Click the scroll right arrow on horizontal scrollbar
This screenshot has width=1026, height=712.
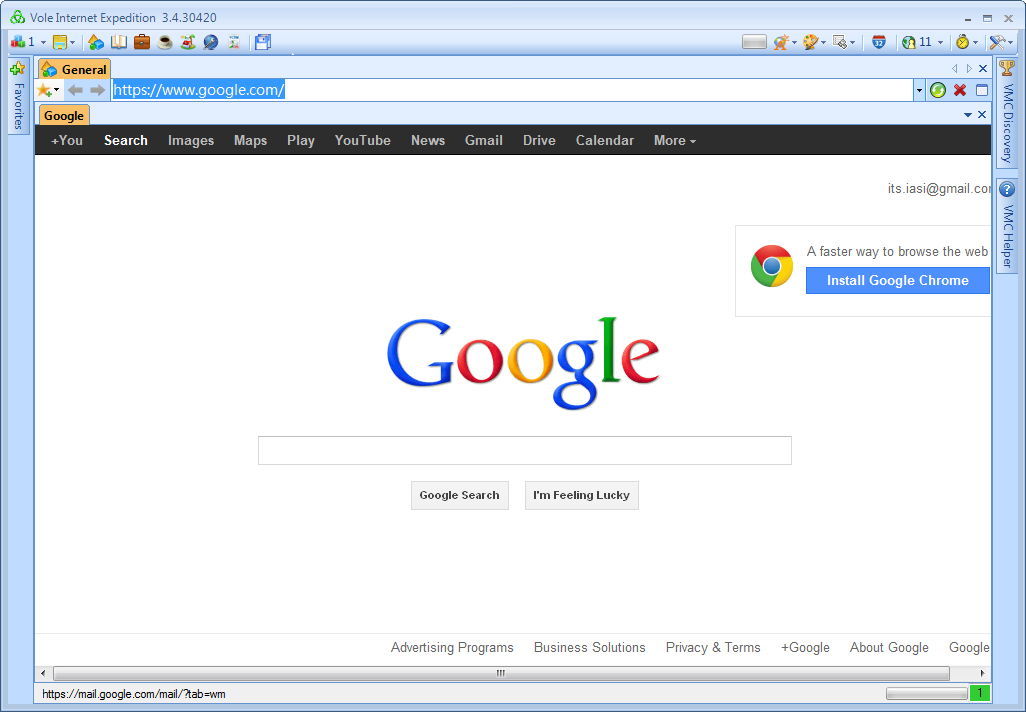point(982,673)
